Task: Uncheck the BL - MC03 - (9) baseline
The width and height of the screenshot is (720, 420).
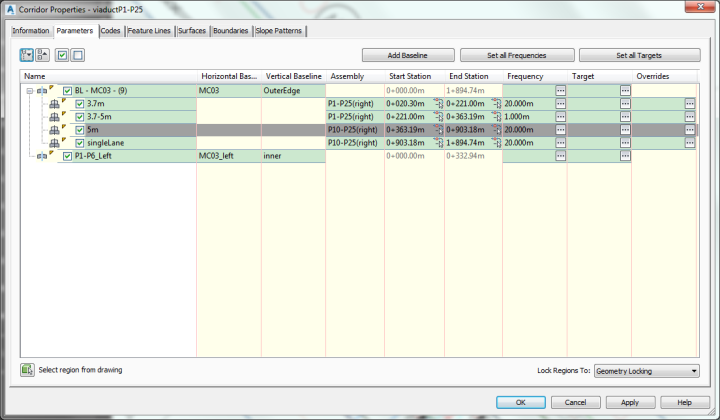Action: point(68,91)
